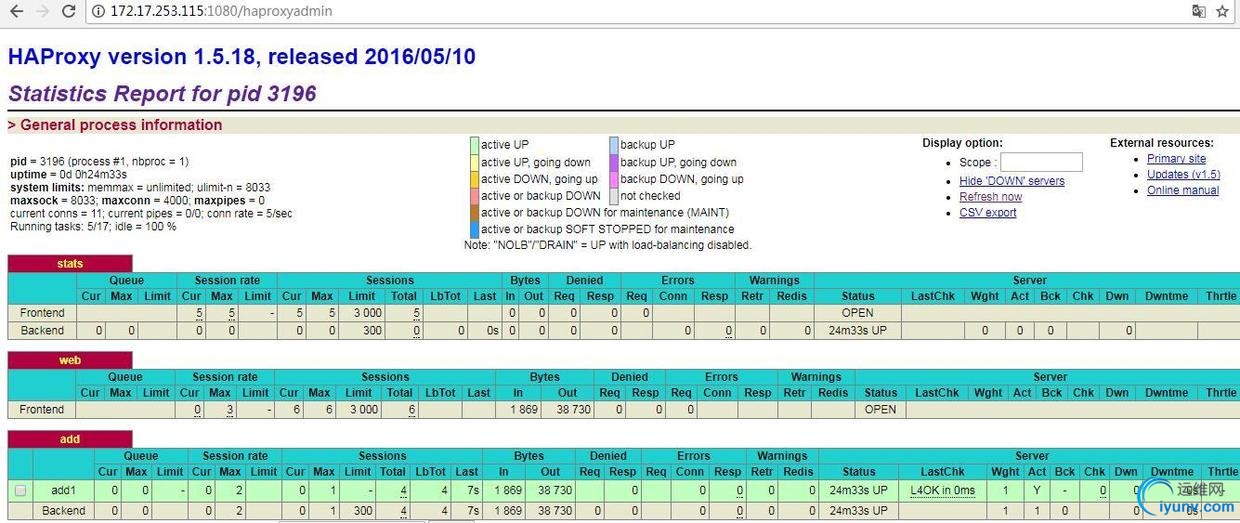Click the 'active UP' green legend swatch

[474, 145]
